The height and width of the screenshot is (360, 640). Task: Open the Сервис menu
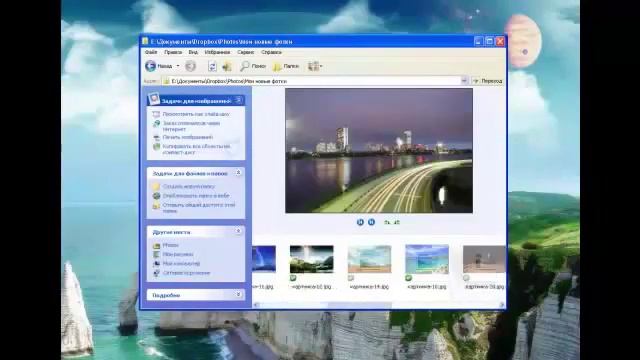pyautogui.click(x=246, y=52)
